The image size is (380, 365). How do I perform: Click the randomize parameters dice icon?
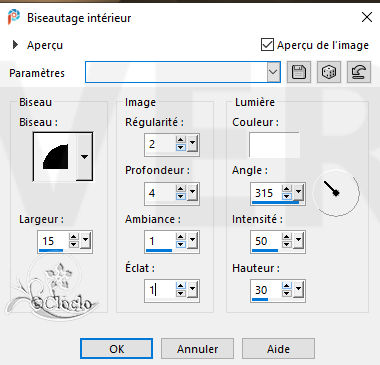click(x=329, y=72)
